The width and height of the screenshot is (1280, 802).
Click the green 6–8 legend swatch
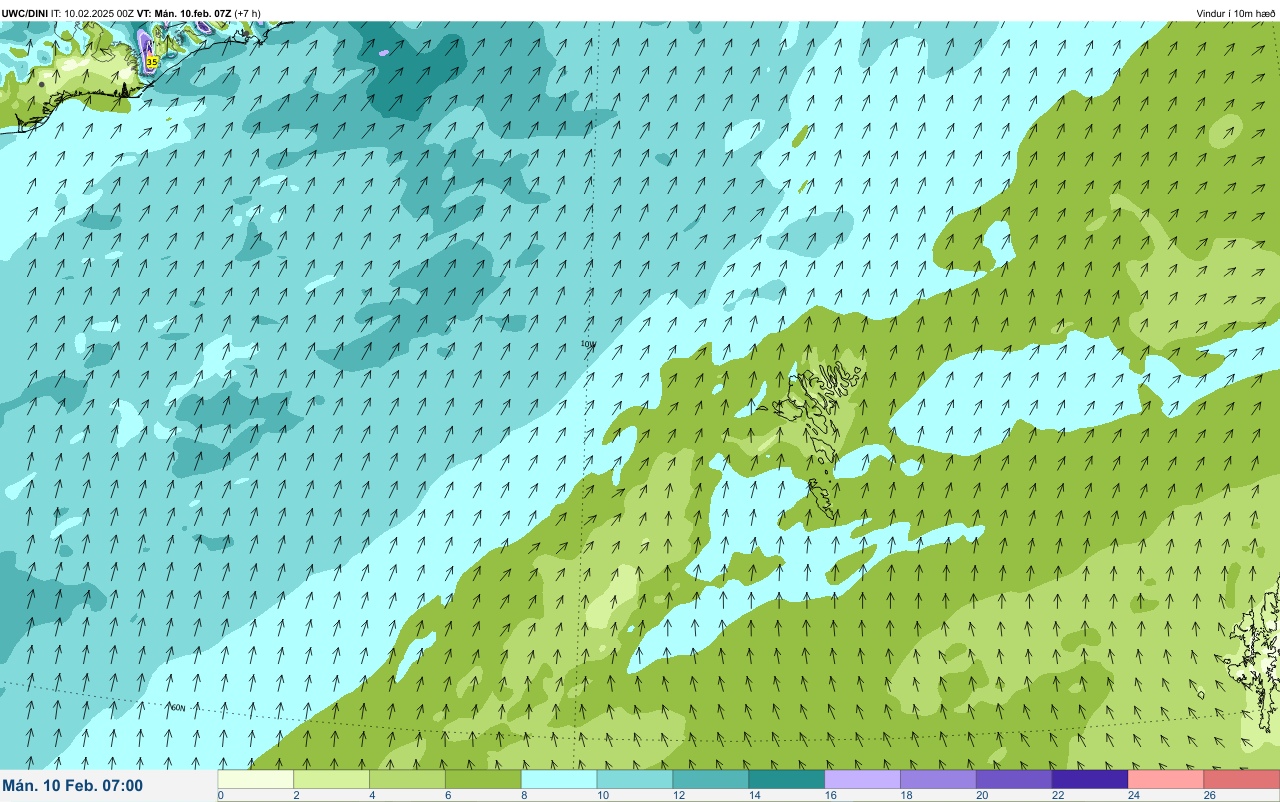(x=483, y=779)
